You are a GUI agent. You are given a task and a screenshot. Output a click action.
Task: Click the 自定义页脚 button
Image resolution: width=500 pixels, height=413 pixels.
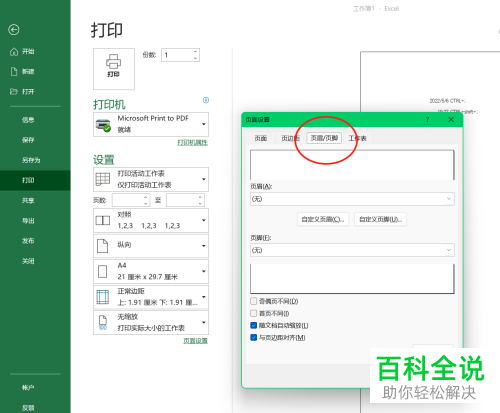[x=380, y=219]
